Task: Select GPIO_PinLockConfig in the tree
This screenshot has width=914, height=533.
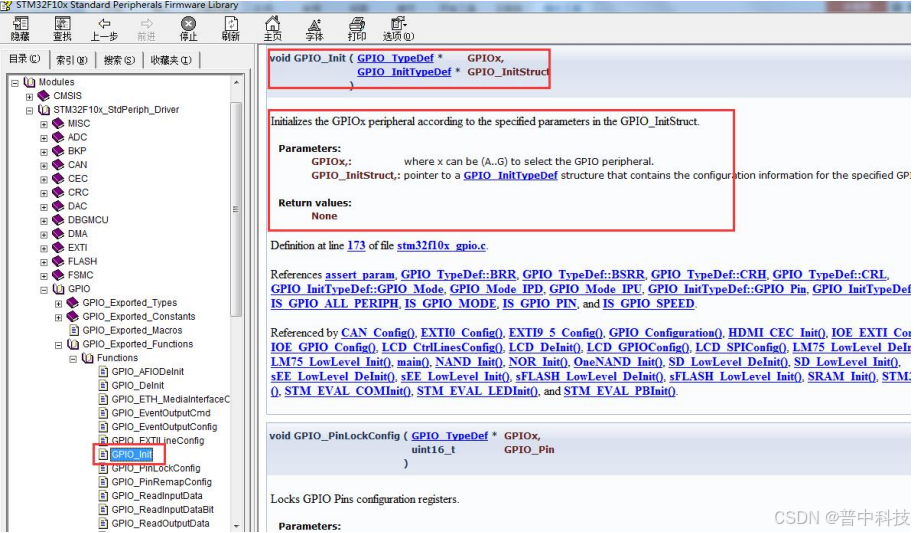Action: [156, 468]
